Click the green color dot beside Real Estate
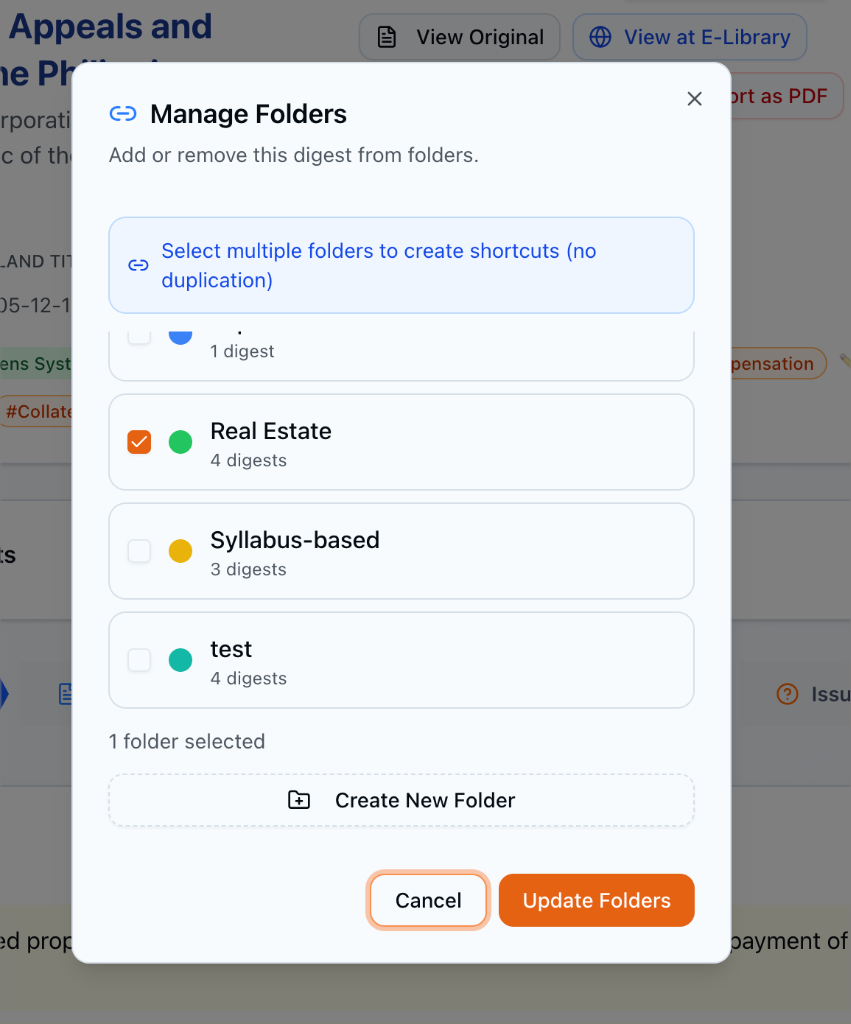851x1024 pixels. tap(180, 441)
